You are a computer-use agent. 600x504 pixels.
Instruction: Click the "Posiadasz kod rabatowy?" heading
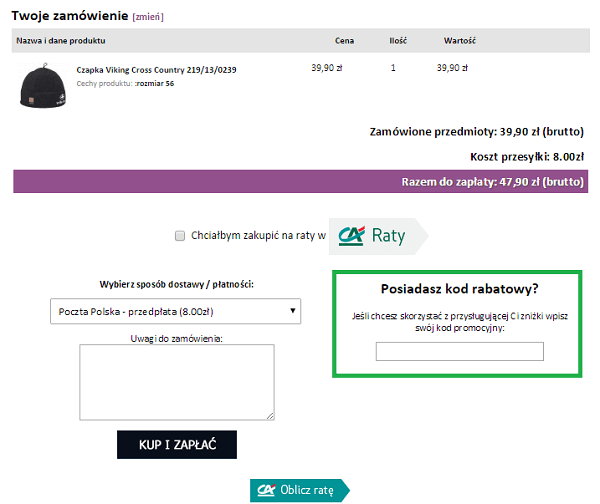(x=460, y=289)
